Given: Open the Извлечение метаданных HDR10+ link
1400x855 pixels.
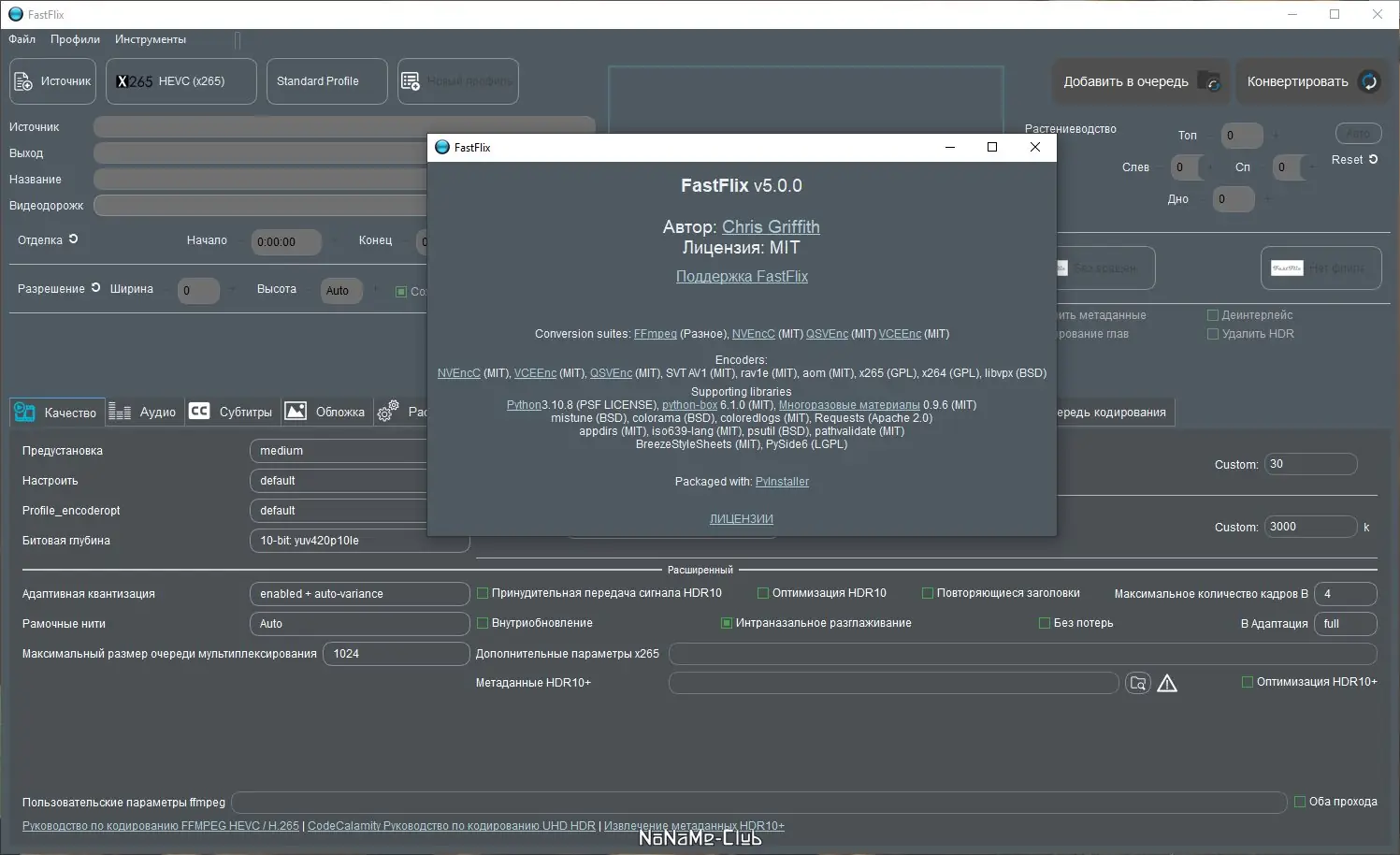Looking at the screenshot, I should [x=694, y=826].
